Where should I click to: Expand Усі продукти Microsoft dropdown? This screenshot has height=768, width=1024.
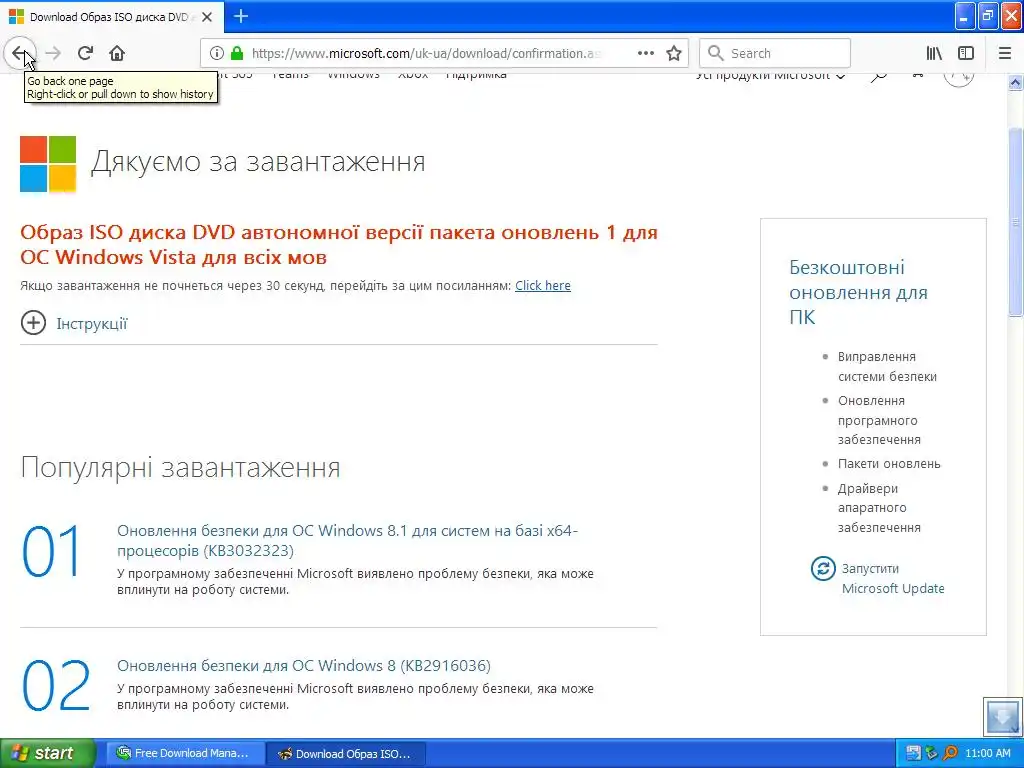point(771,75)
